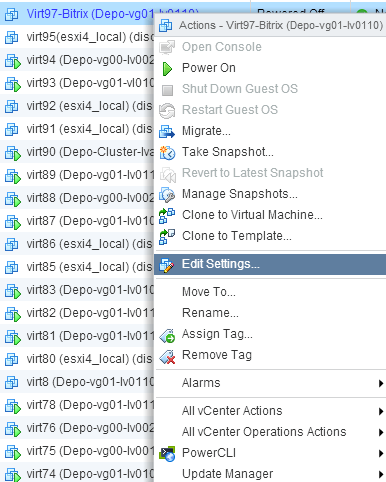Select the virt91 (esxi4_local) row
Screen dimensions: 386x482
pyautogui.click(x=77, y=129)
